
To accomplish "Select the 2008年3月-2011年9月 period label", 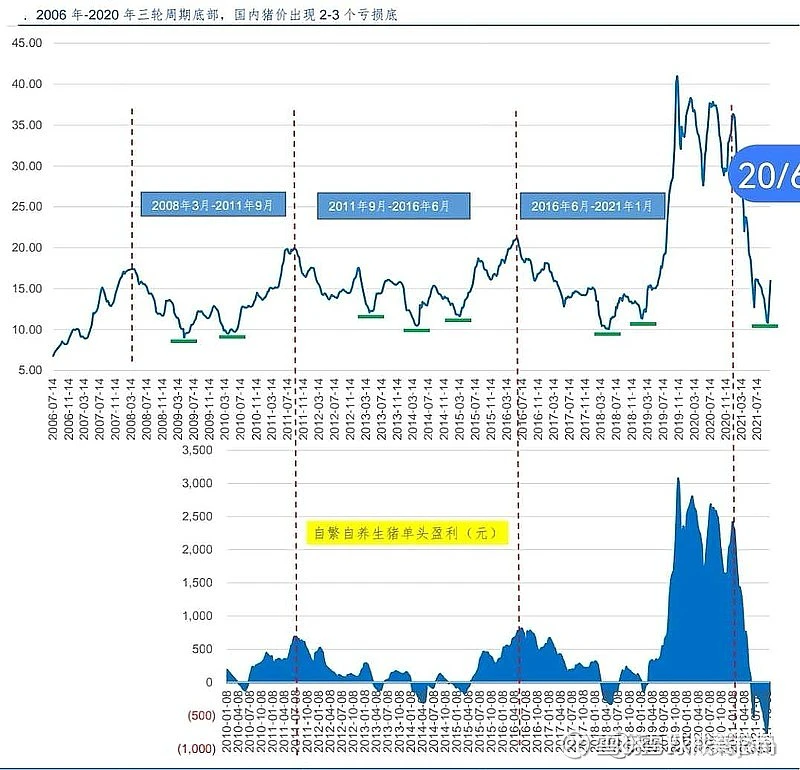I will pyautogui.click(x=213, y=205).
